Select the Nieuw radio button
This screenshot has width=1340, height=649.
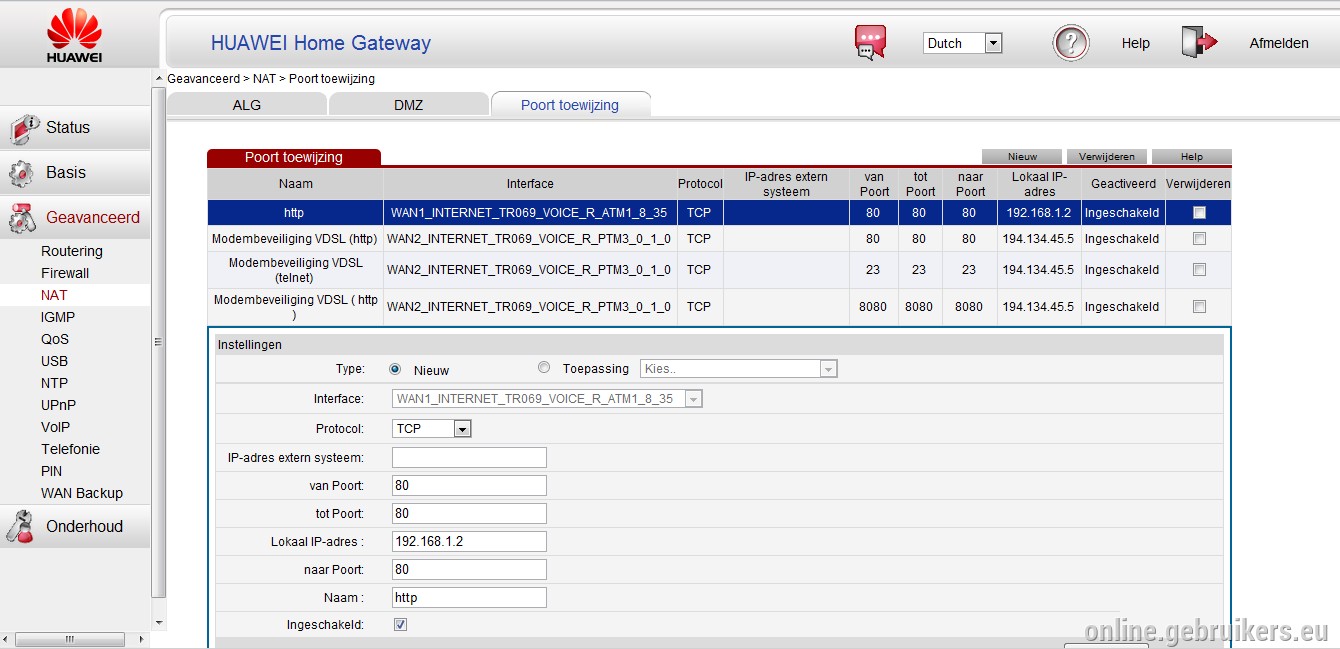395,369
